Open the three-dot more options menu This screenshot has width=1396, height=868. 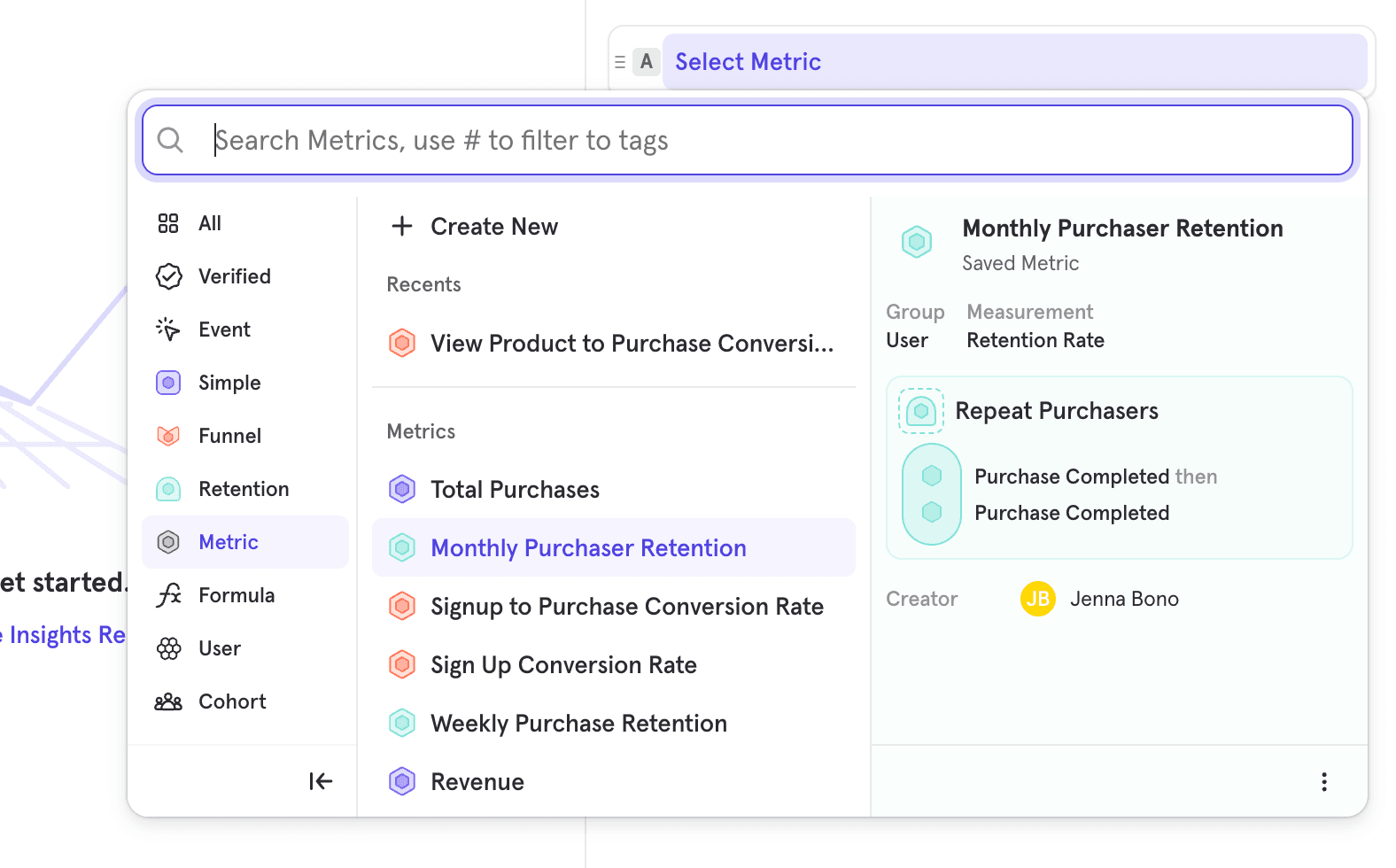[x=1323, y=781]
